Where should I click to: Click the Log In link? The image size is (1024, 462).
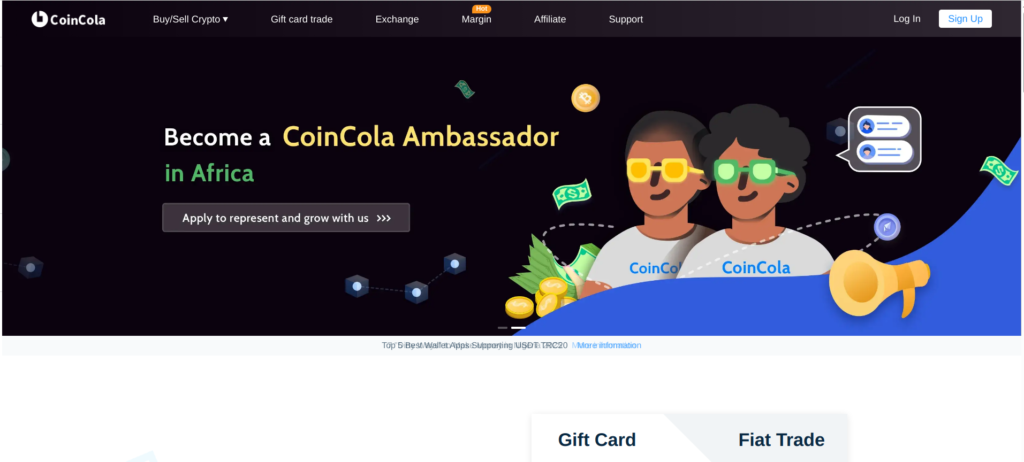coord(906,18)
